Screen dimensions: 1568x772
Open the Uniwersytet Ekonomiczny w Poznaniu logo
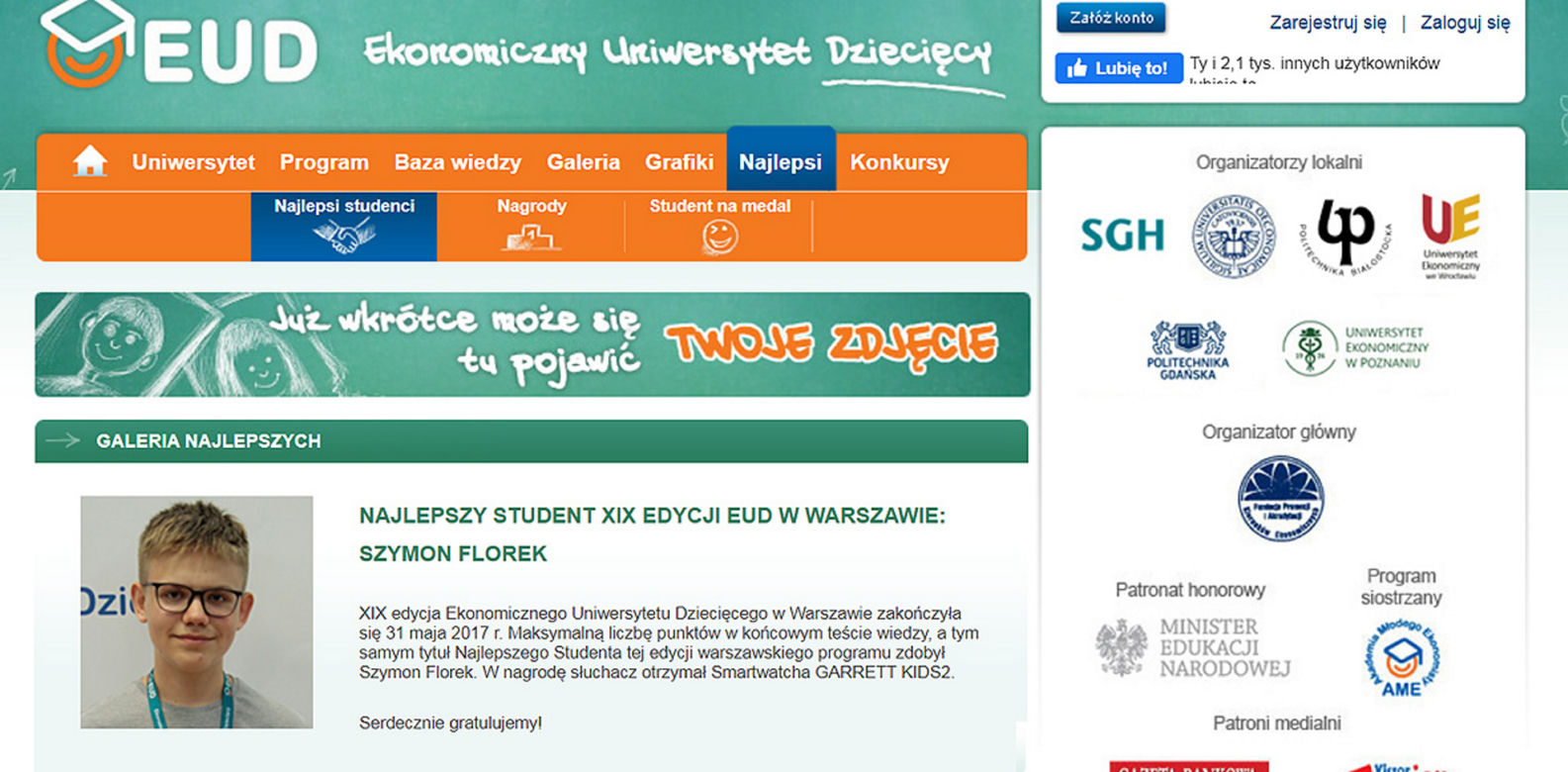1356,347
